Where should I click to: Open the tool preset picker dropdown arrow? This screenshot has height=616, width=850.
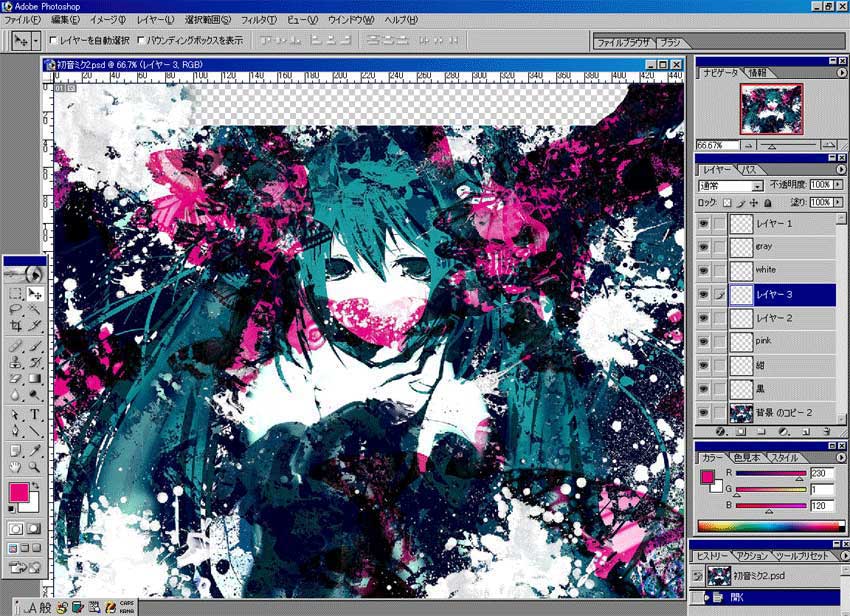pyautogui.click(x=36, y=41)
